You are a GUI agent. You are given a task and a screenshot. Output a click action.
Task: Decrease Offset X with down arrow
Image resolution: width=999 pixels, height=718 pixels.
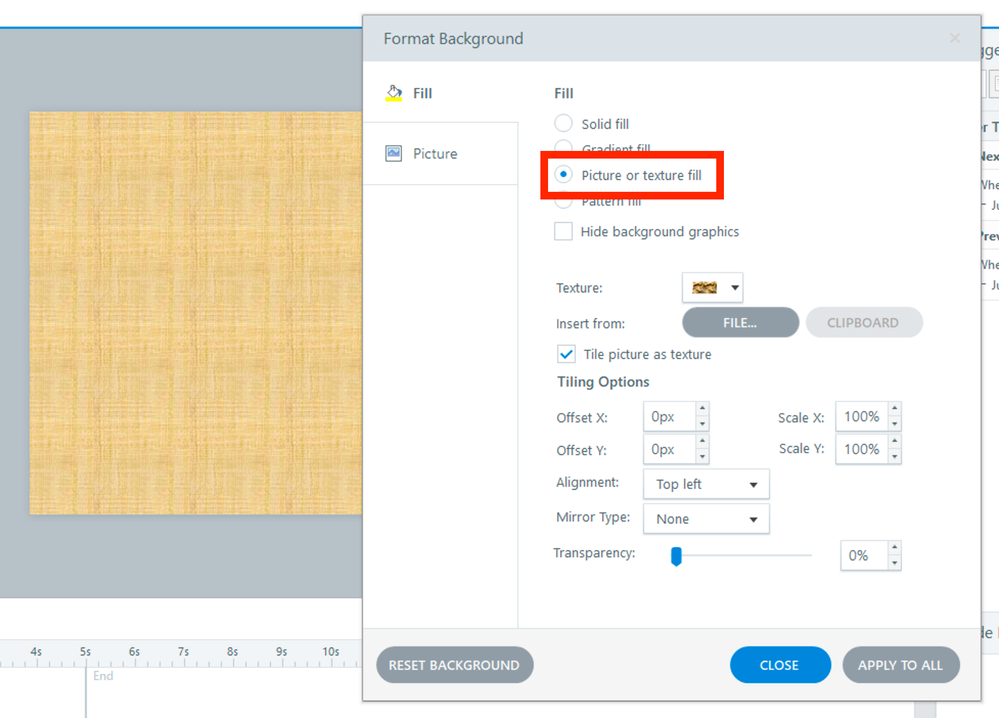pos(702,424)
